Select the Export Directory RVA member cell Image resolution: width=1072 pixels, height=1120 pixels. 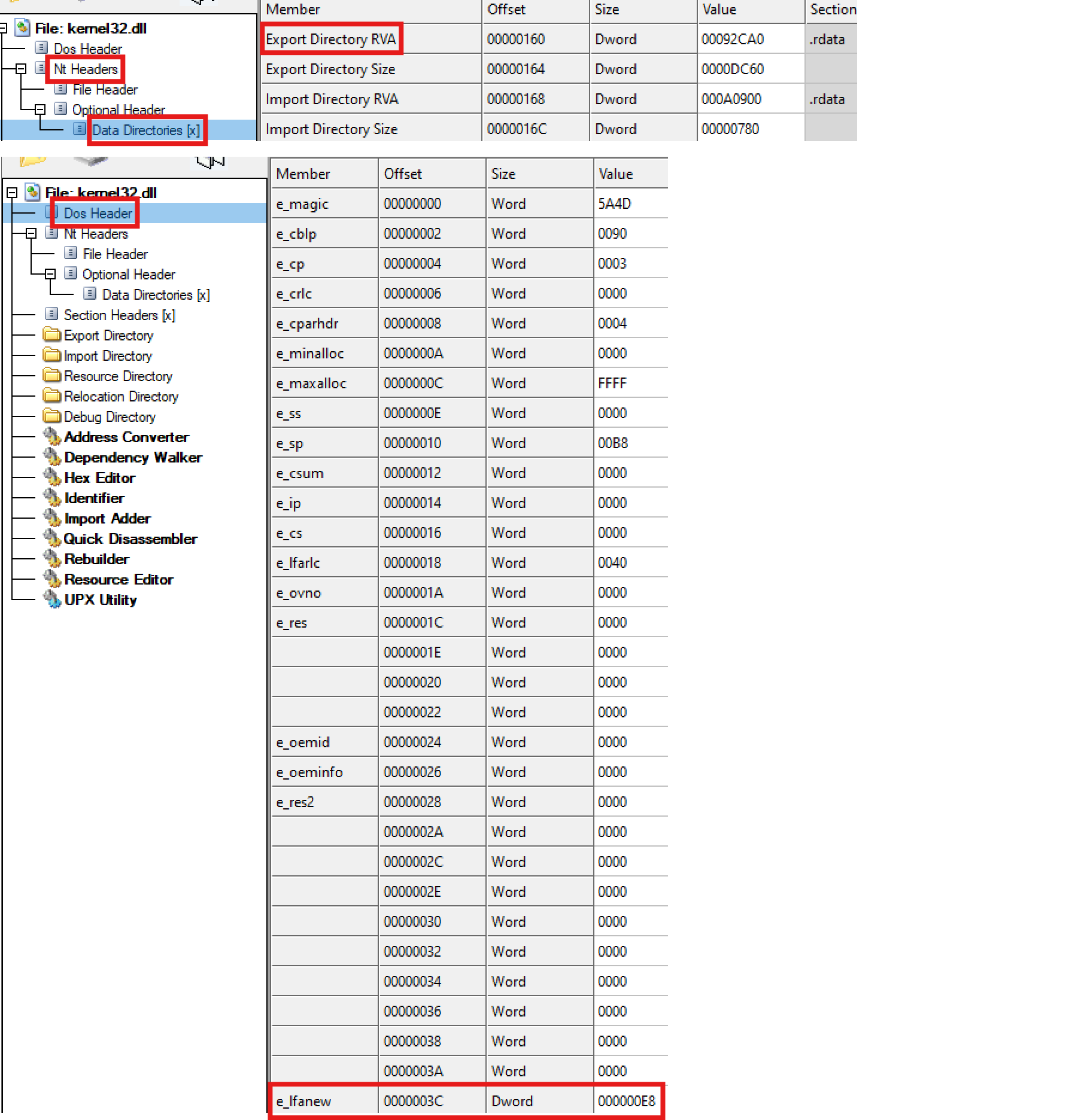coord(331,39)
